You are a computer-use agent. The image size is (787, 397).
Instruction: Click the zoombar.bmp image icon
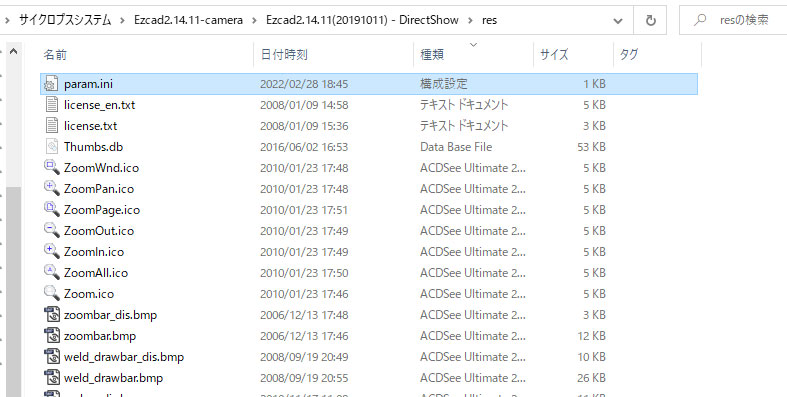click(x=52, y=336)
